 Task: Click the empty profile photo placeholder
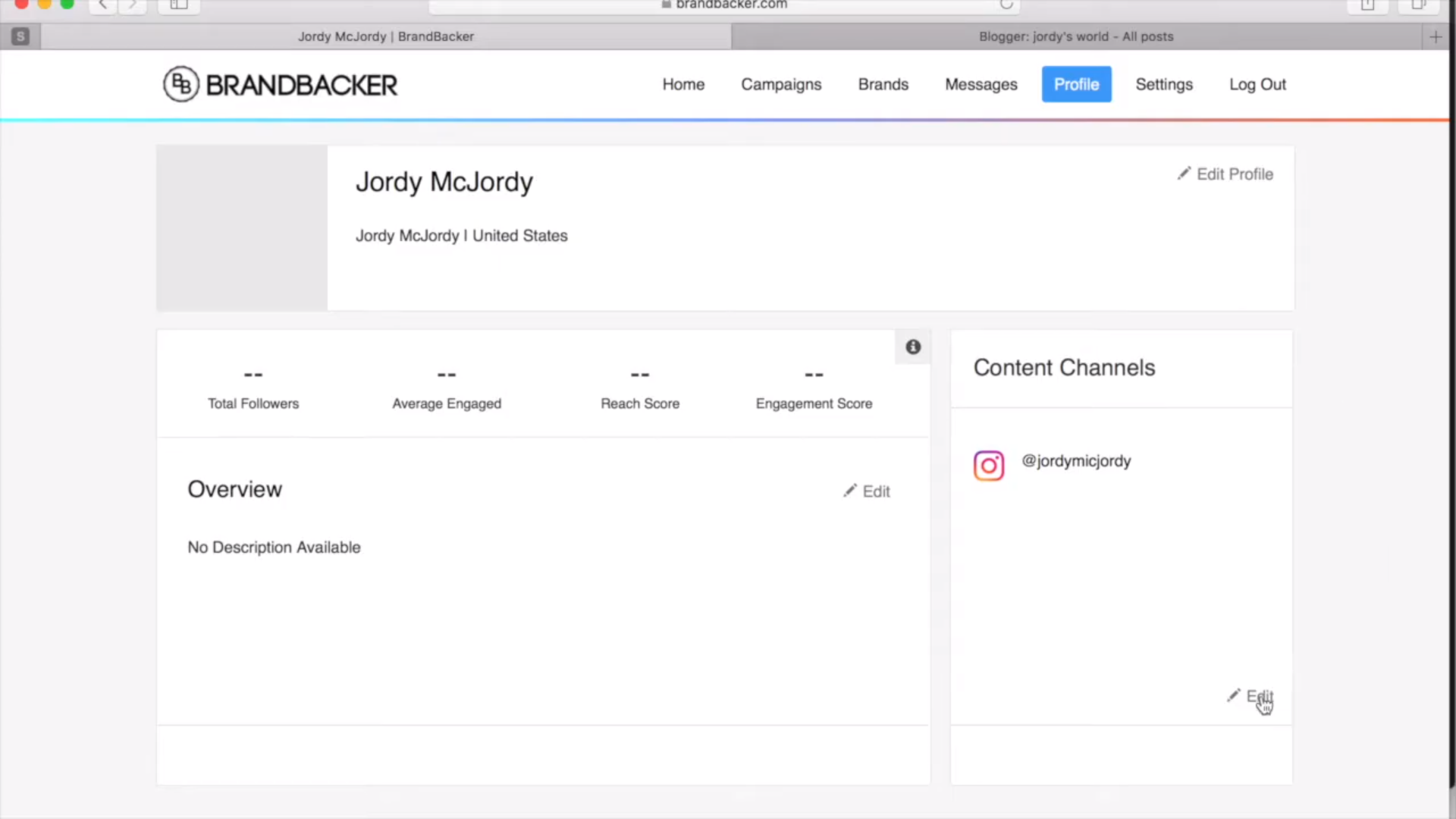[x=242, y=227]
